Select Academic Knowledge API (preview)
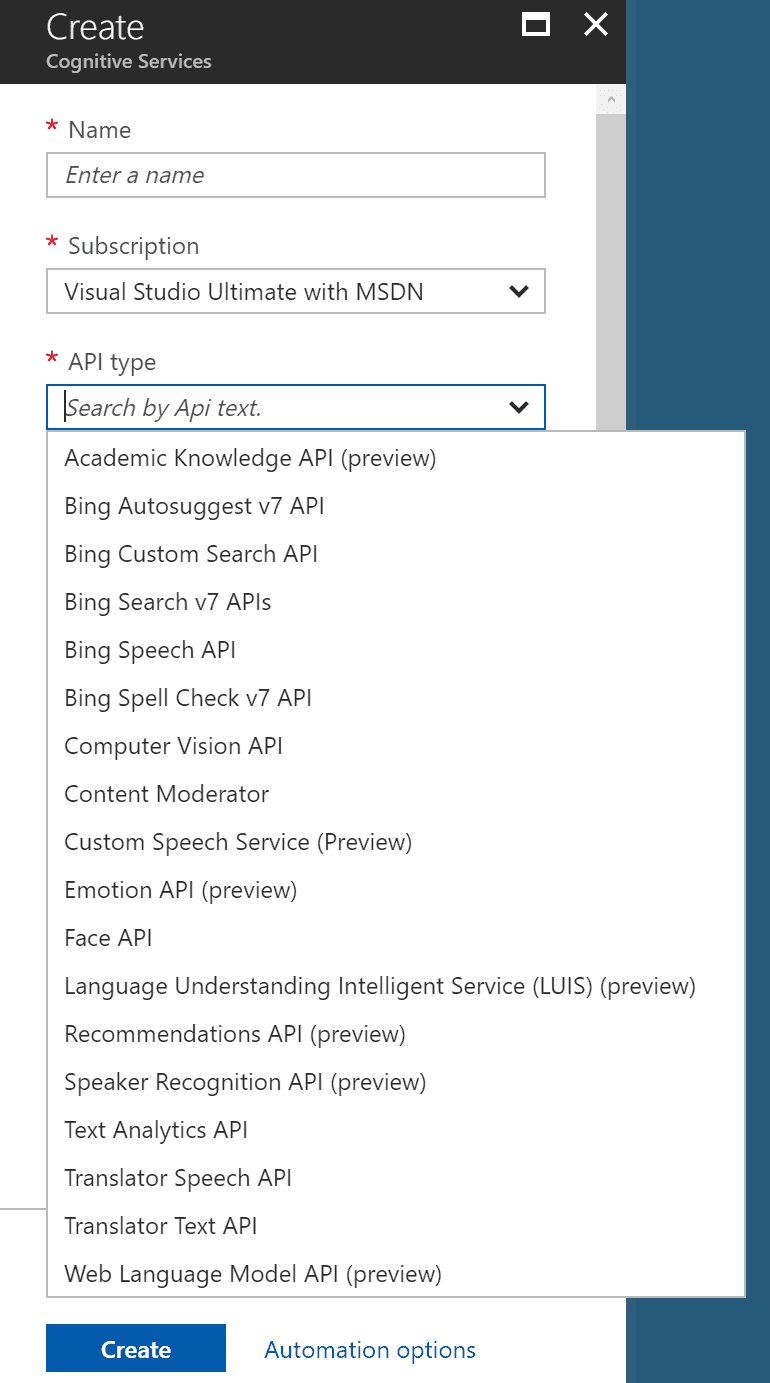Screen dimensions: 770x1383 [x=396, y=458]
